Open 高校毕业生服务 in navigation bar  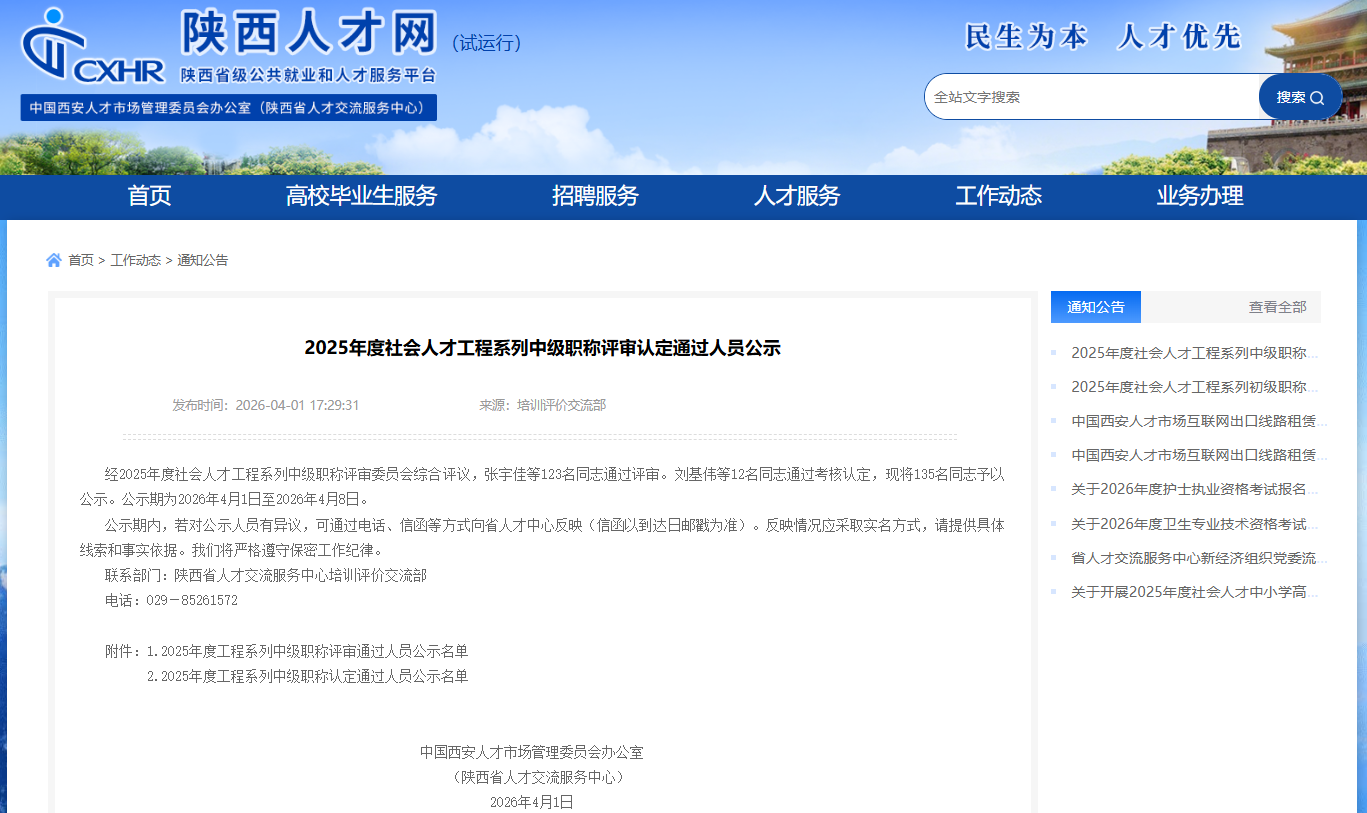(x=361, y=196)
